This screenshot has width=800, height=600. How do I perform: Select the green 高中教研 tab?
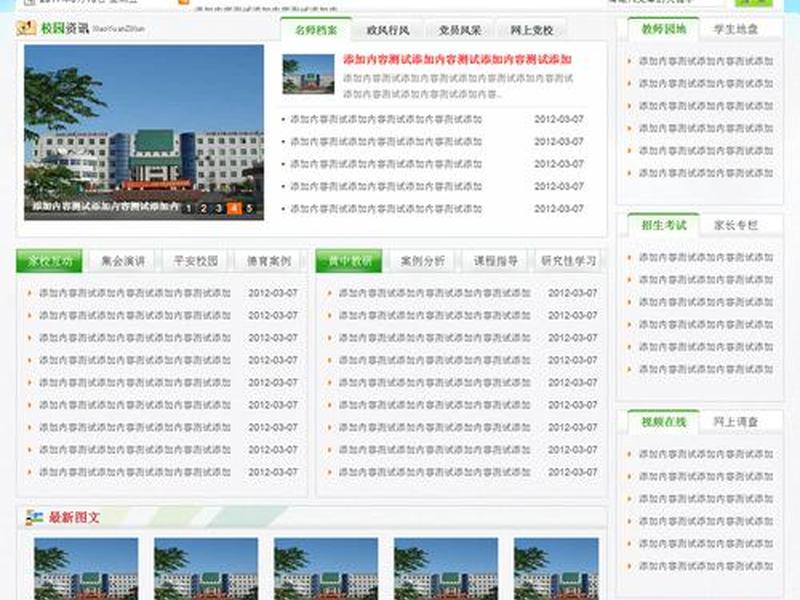pos(349,261)
